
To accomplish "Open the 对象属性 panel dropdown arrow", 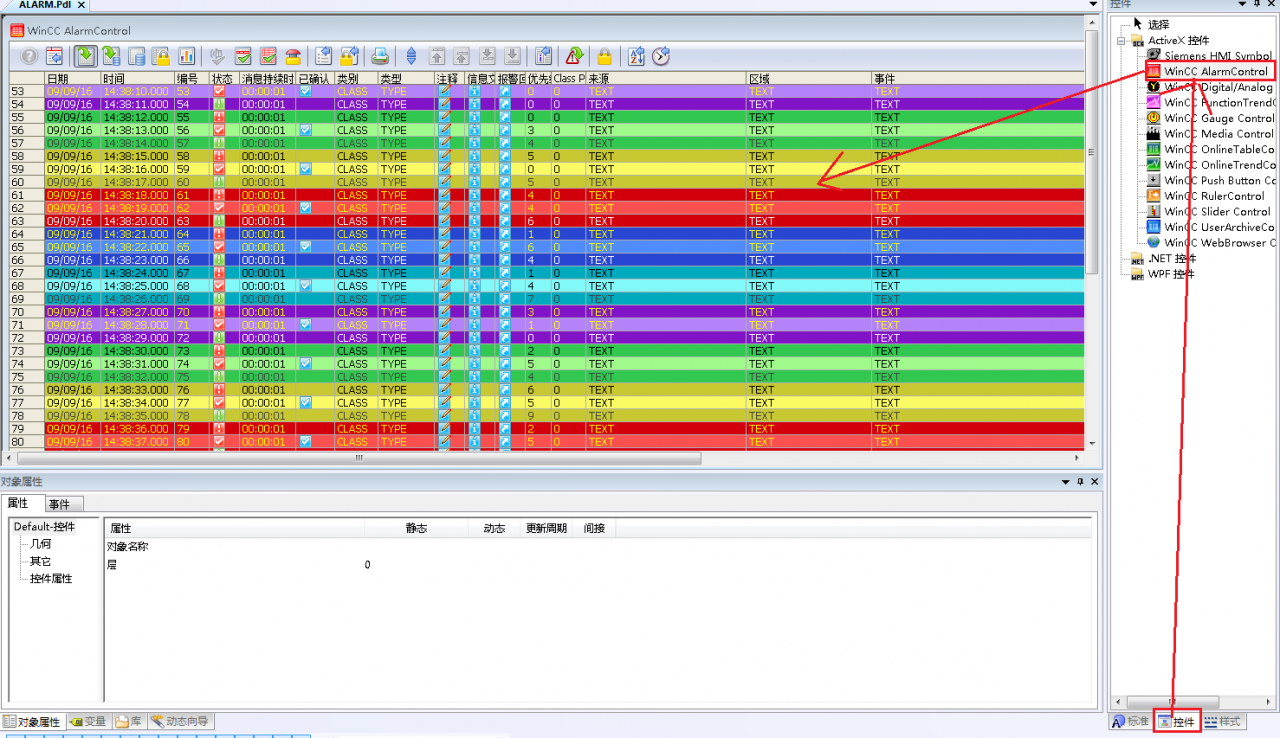I will click(x=1066, y=482).
